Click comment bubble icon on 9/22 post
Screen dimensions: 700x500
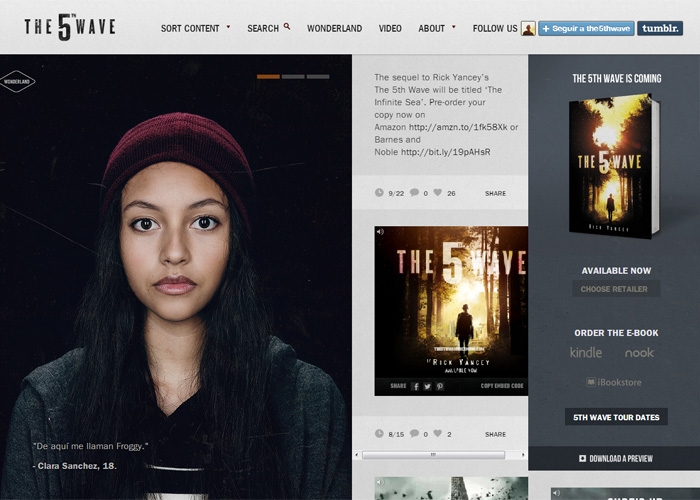click(414, 192)
